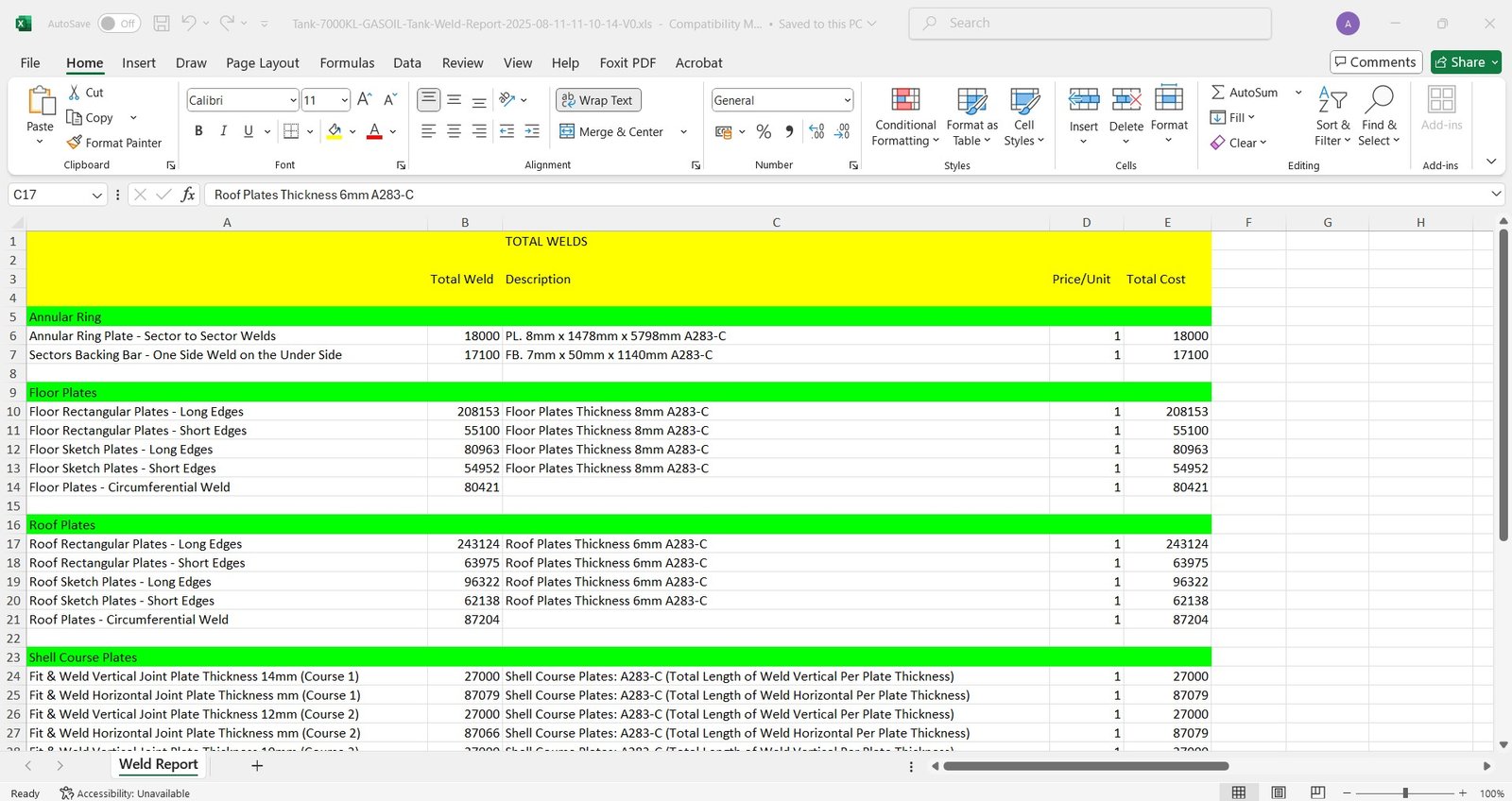
Task: Apply Percent Style number format
Action: (764, 131)
